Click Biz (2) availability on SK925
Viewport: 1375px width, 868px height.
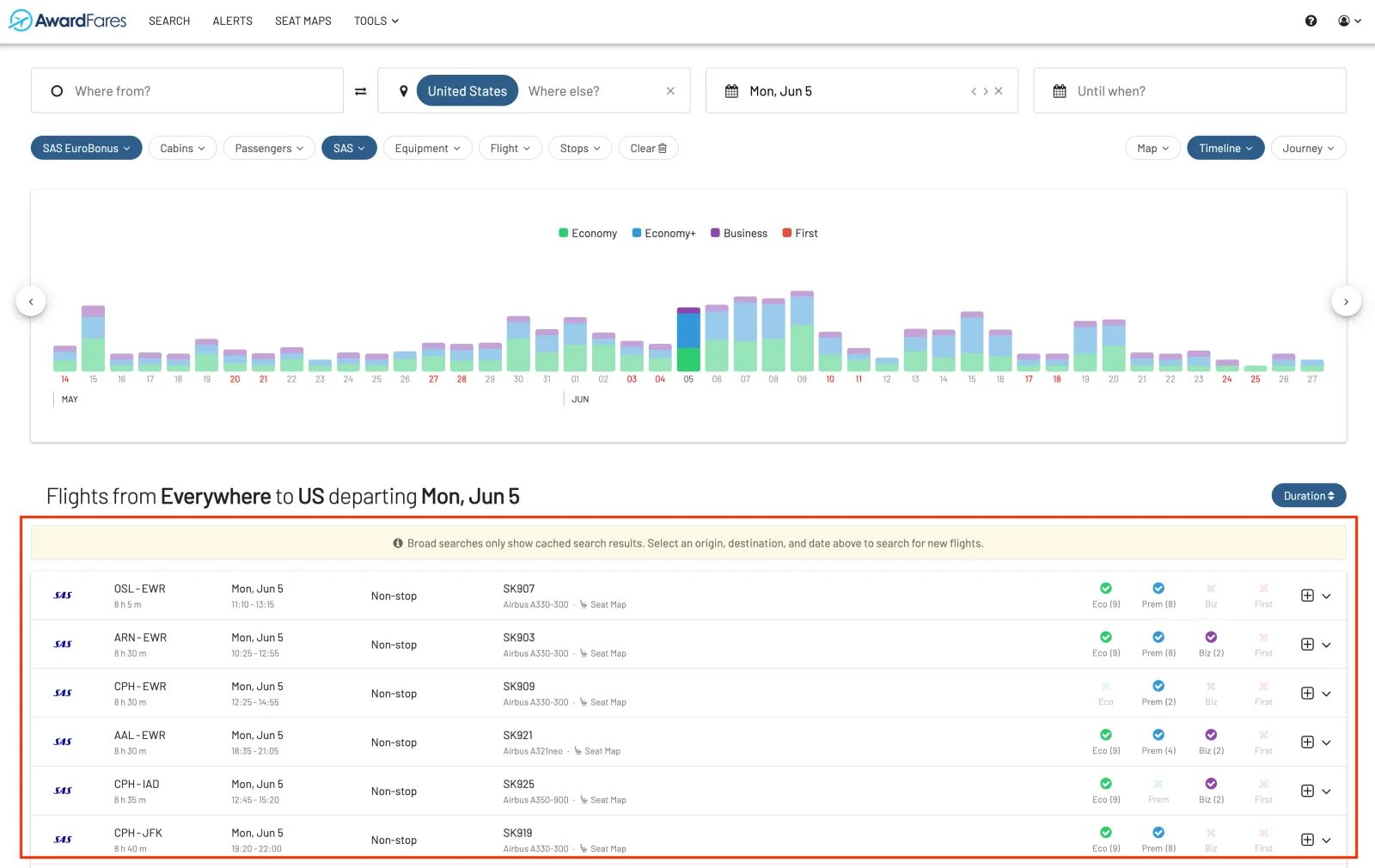1211,792
